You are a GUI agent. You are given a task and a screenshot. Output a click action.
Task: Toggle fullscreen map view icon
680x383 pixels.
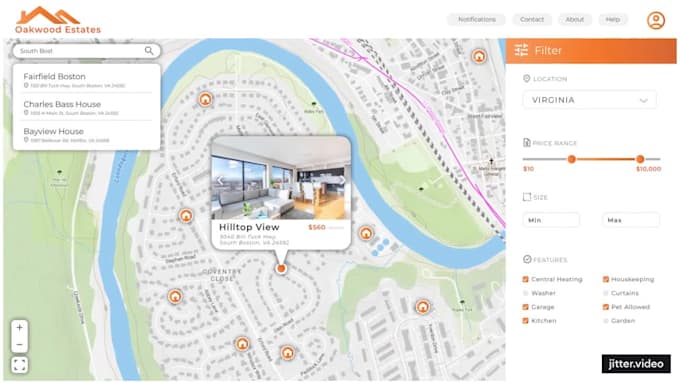click(20, 365)
